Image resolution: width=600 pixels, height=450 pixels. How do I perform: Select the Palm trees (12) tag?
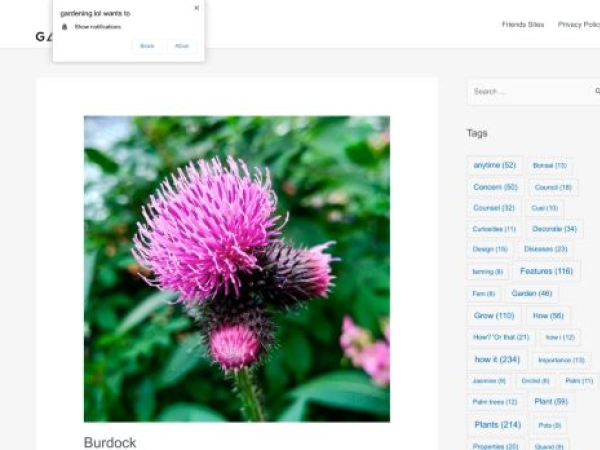pos(494,402)
